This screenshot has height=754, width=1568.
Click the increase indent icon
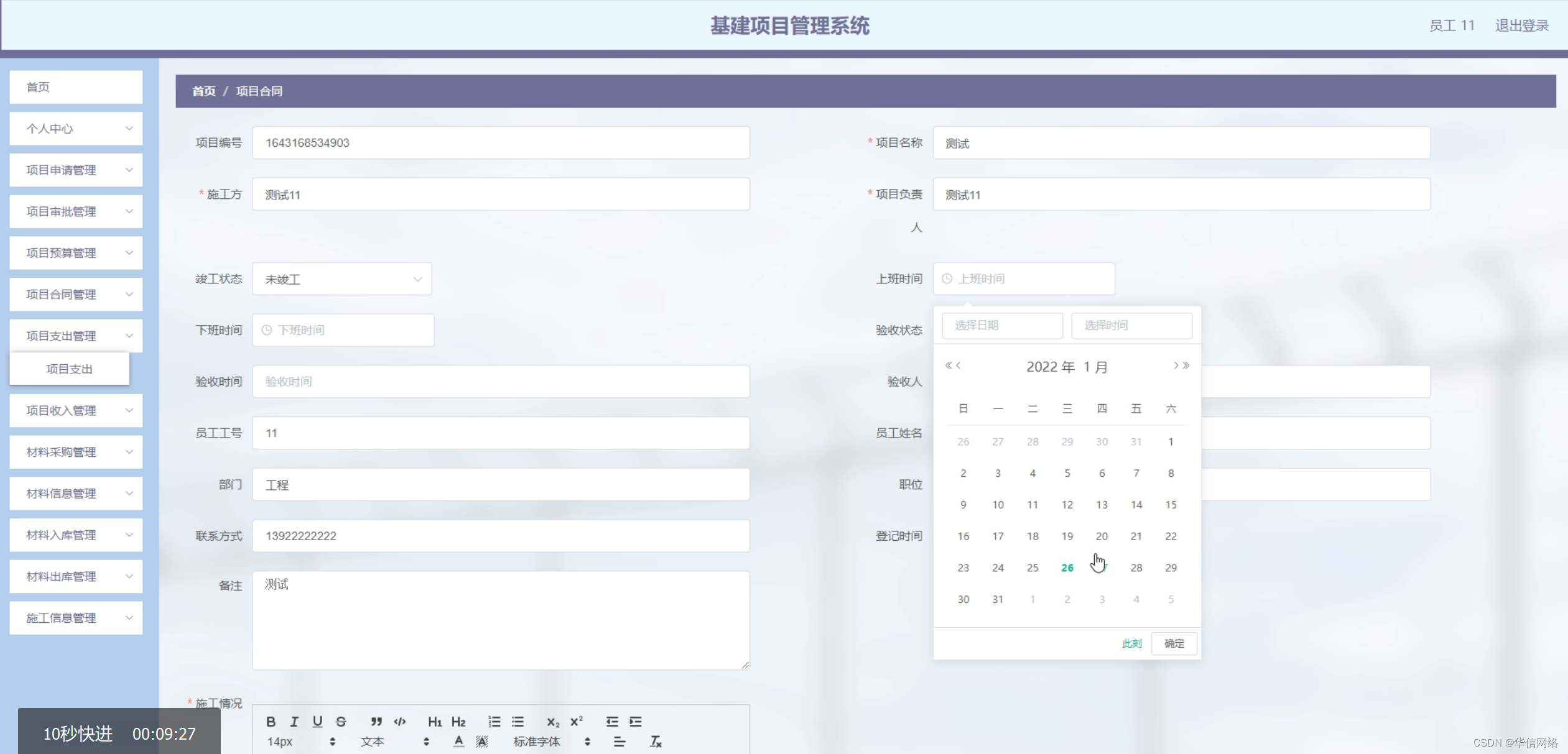[x=636, y=720]
